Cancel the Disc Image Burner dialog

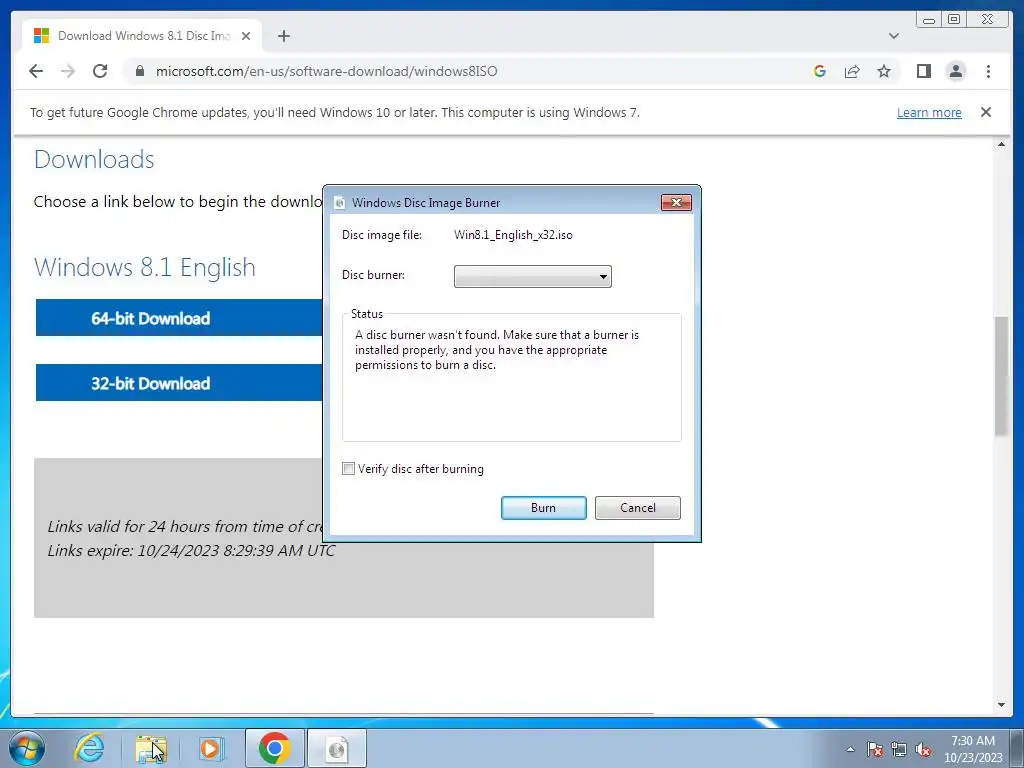point(637,508)
